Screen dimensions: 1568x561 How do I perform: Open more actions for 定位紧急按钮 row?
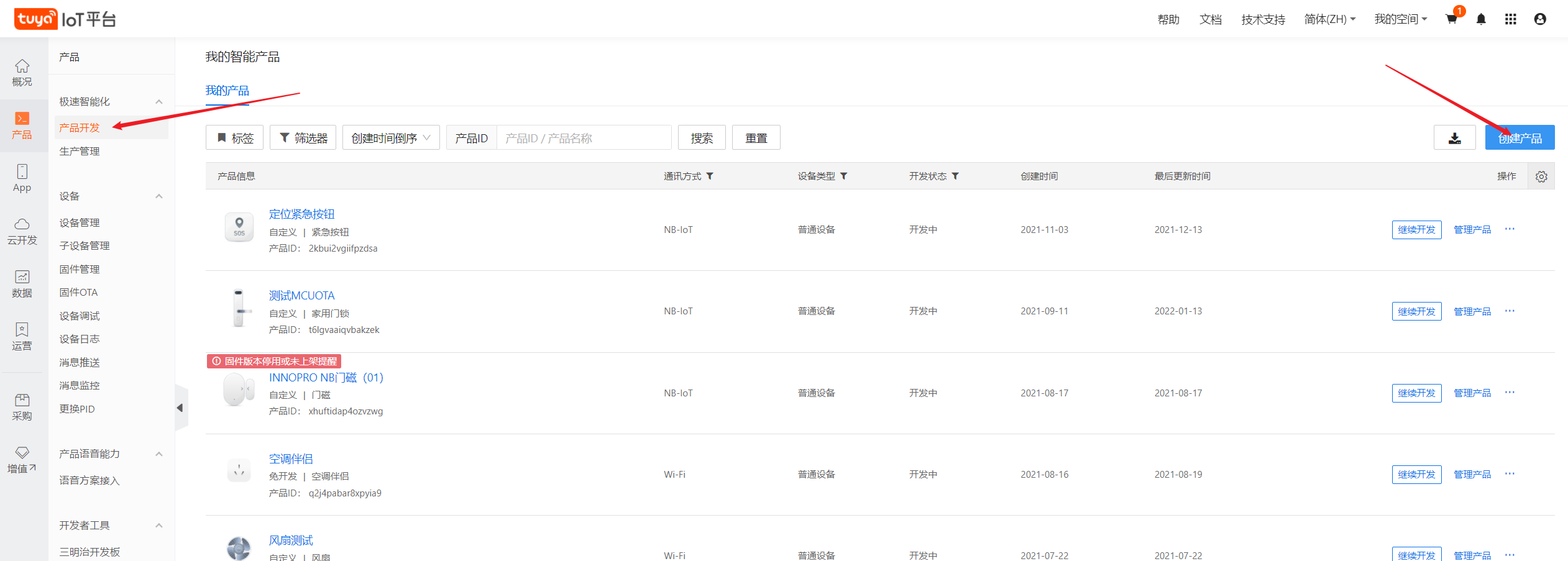1510,229
